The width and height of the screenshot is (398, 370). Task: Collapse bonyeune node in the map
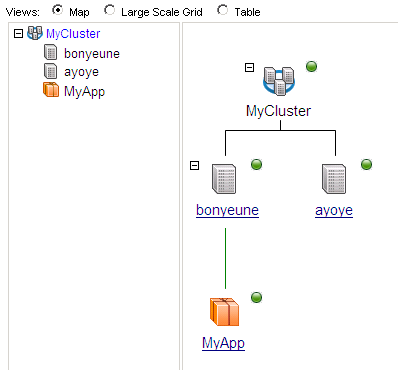point(194,165)
